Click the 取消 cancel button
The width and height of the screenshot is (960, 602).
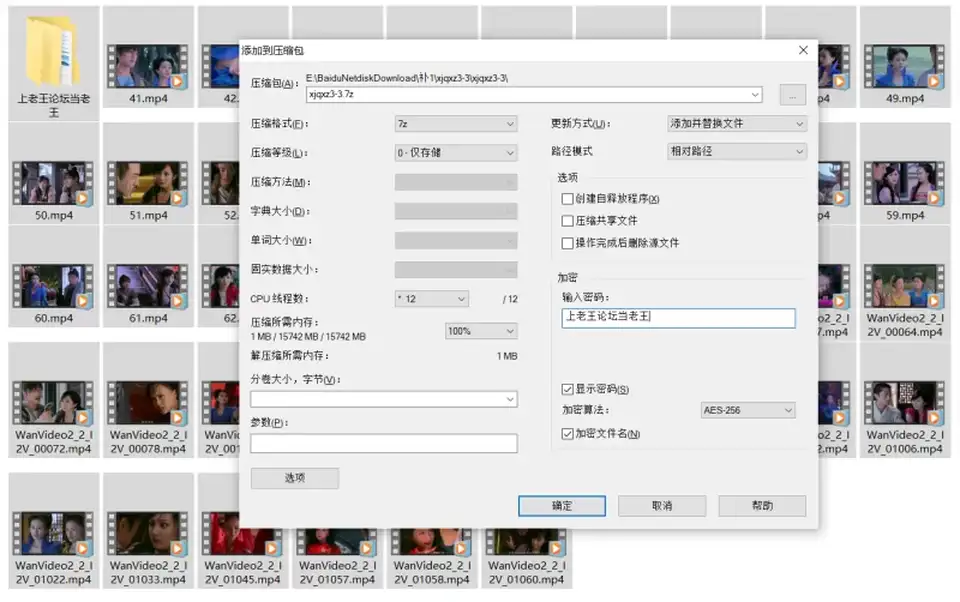[x=662, y=506]
